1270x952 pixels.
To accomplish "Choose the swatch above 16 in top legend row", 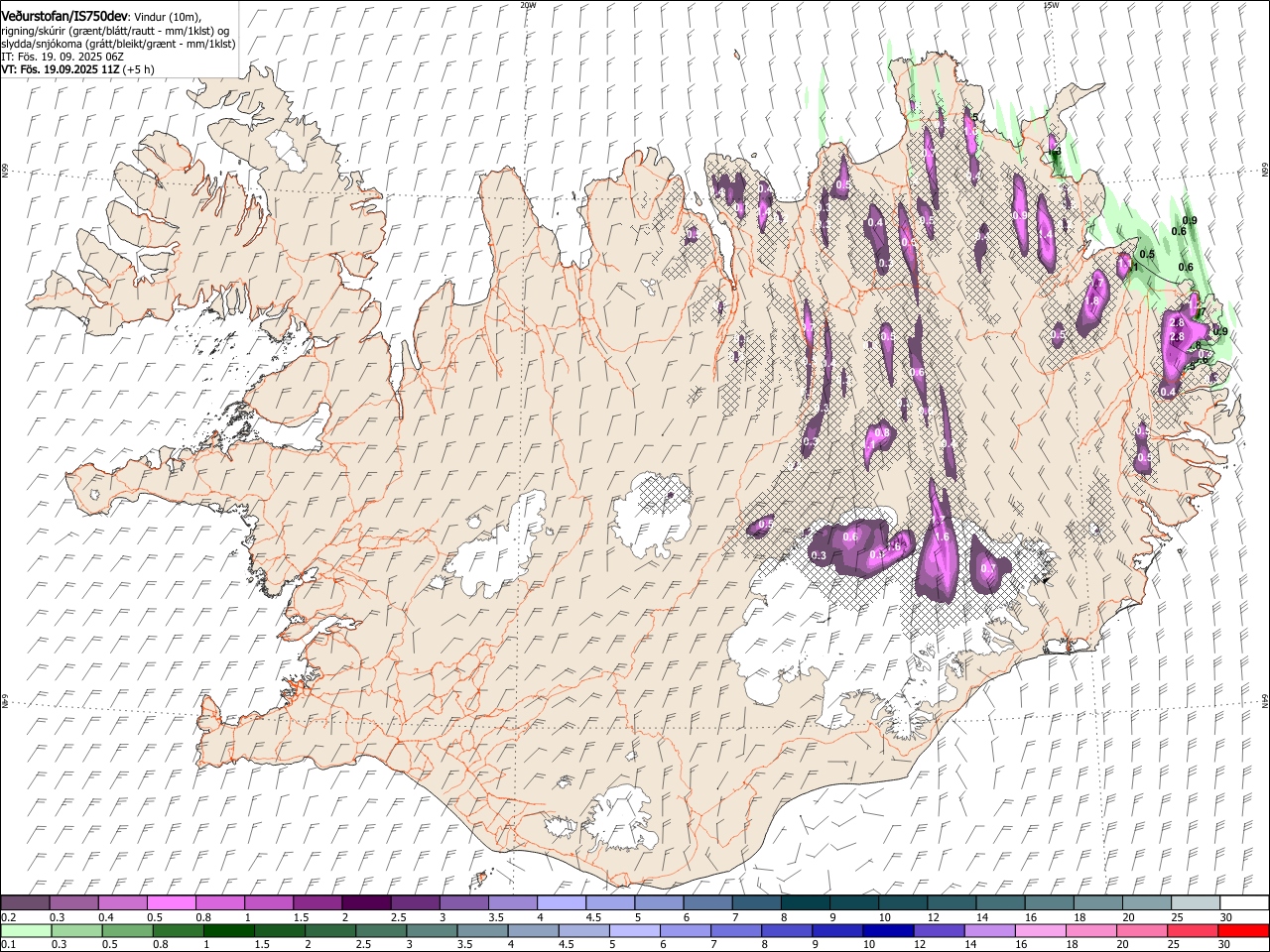I will pyautogui.click(x=1049, y=903).
